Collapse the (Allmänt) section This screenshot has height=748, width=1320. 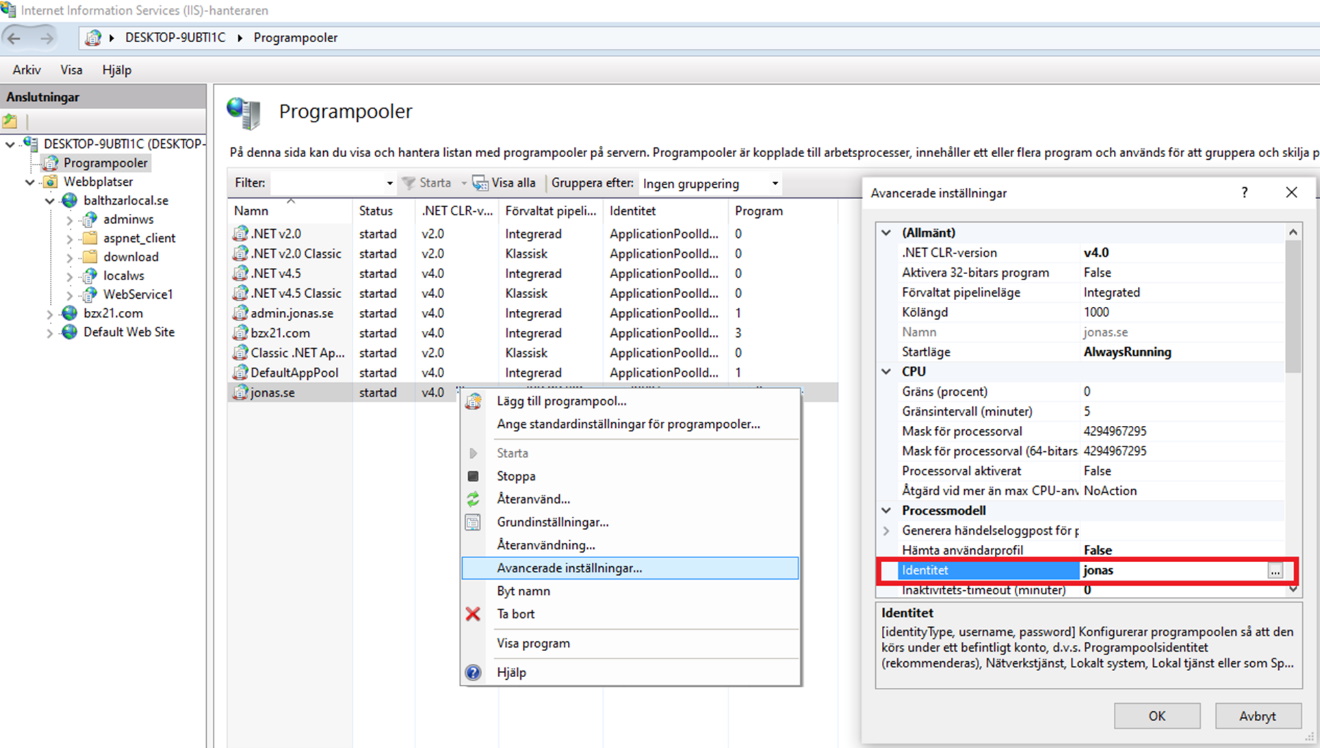886,233
